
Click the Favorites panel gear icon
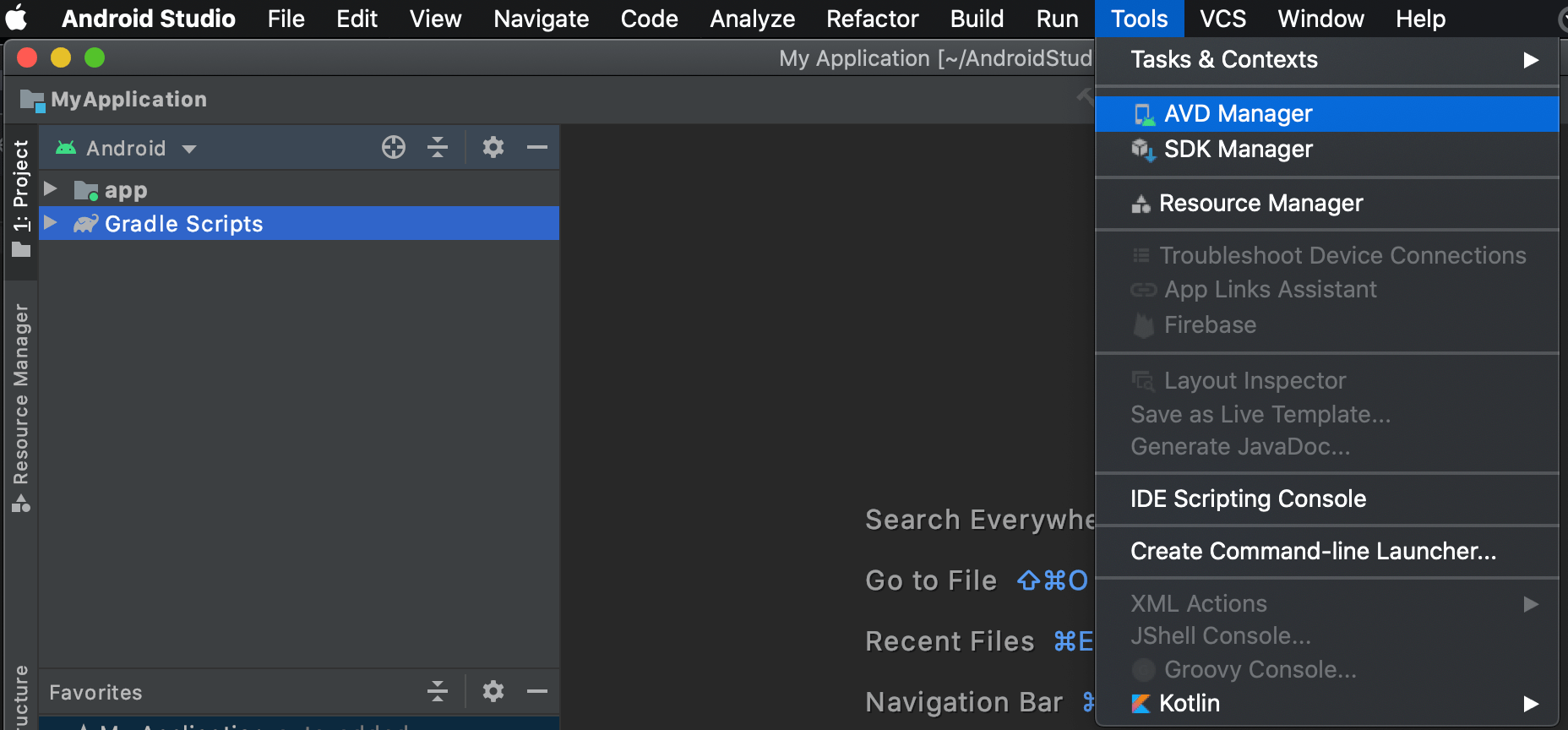(493, 692)
